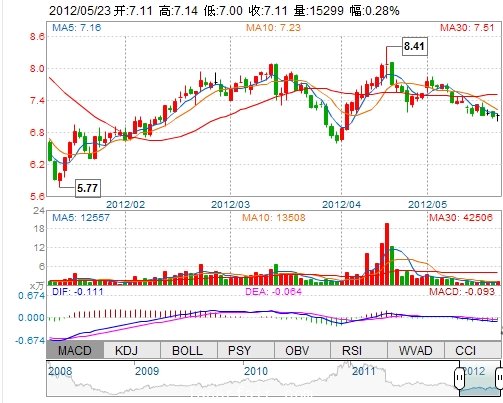
Task: Open the WVAD indicator tab
Action: tap(416, 350)
